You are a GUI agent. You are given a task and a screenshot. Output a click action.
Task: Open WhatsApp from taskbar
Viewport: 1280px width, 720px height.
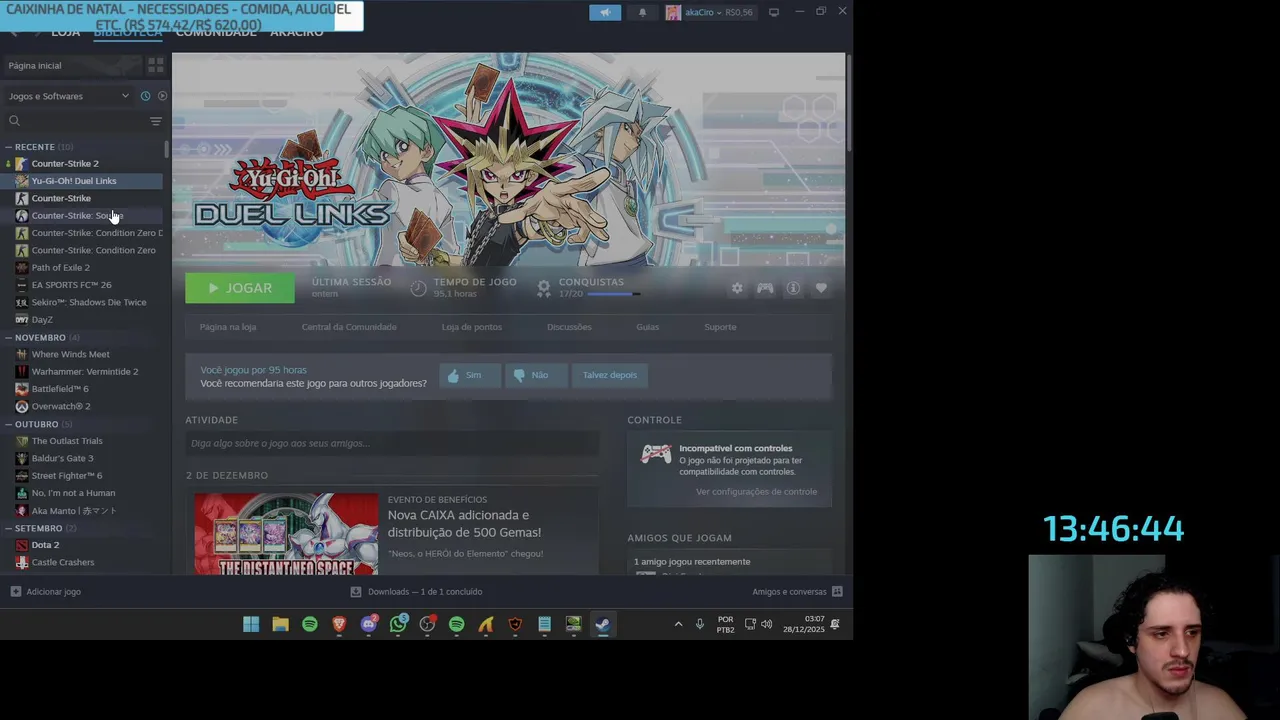[x=398, y=624]
